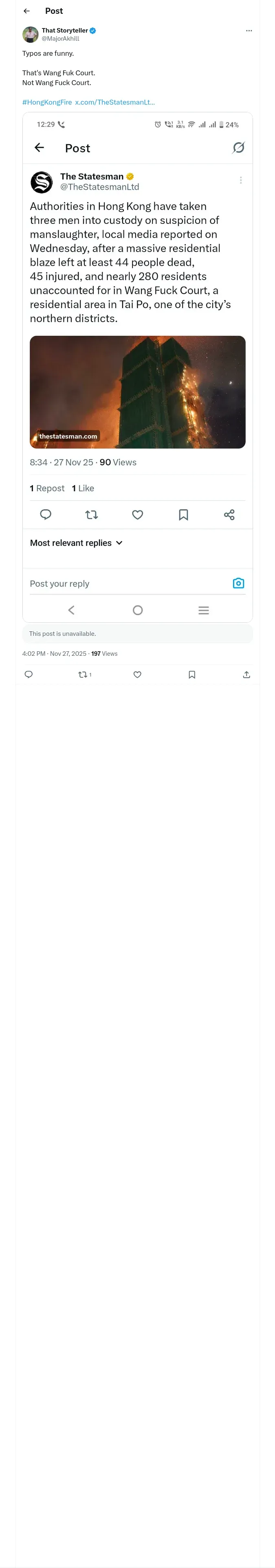Viewport: 275px width, 1568px height.
Task: Open the #HongKongFire hashtag link
Action: (x=47, y=102)
